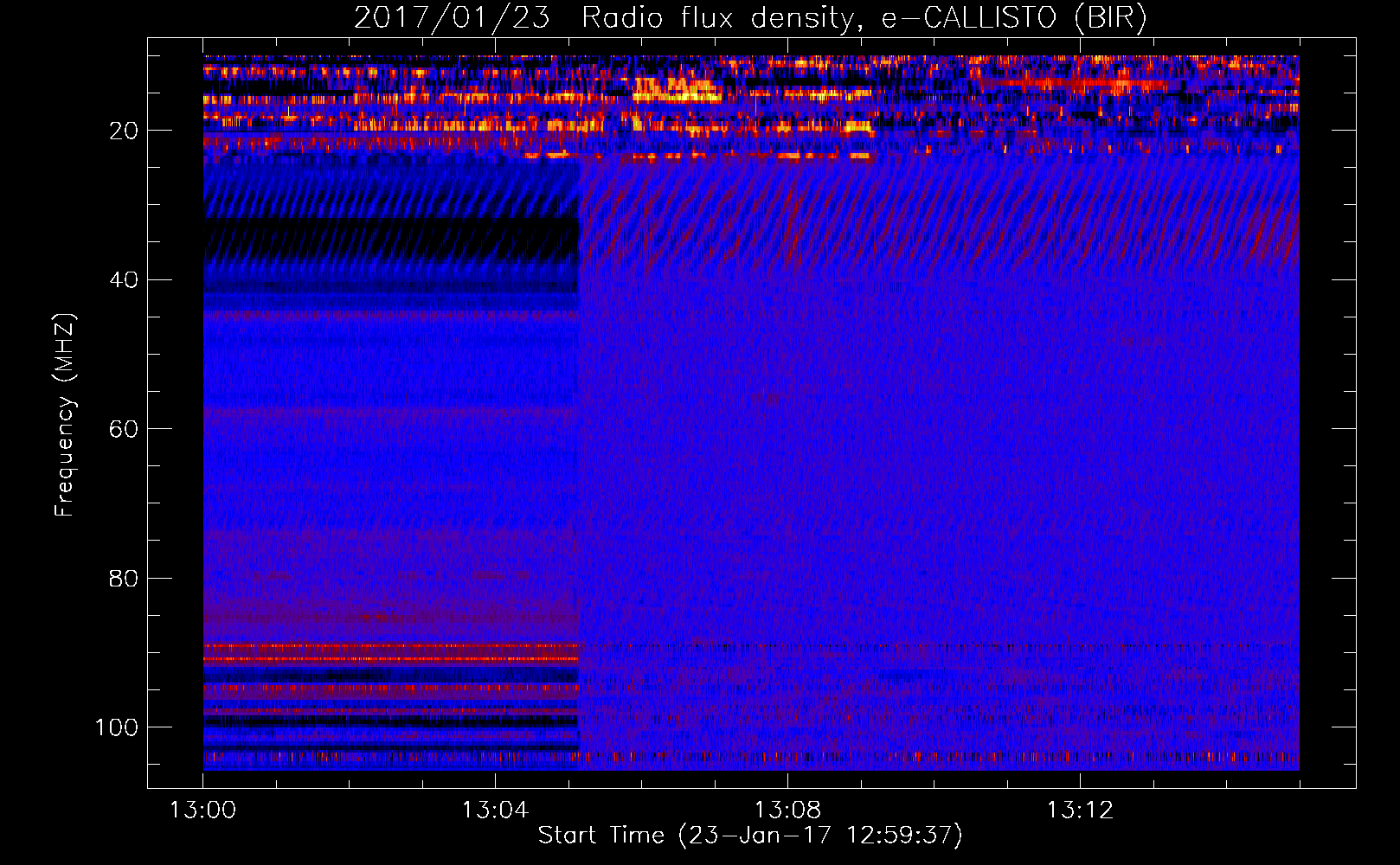
Task: Click frequency tick label 20
Action: tap(124, 131)
